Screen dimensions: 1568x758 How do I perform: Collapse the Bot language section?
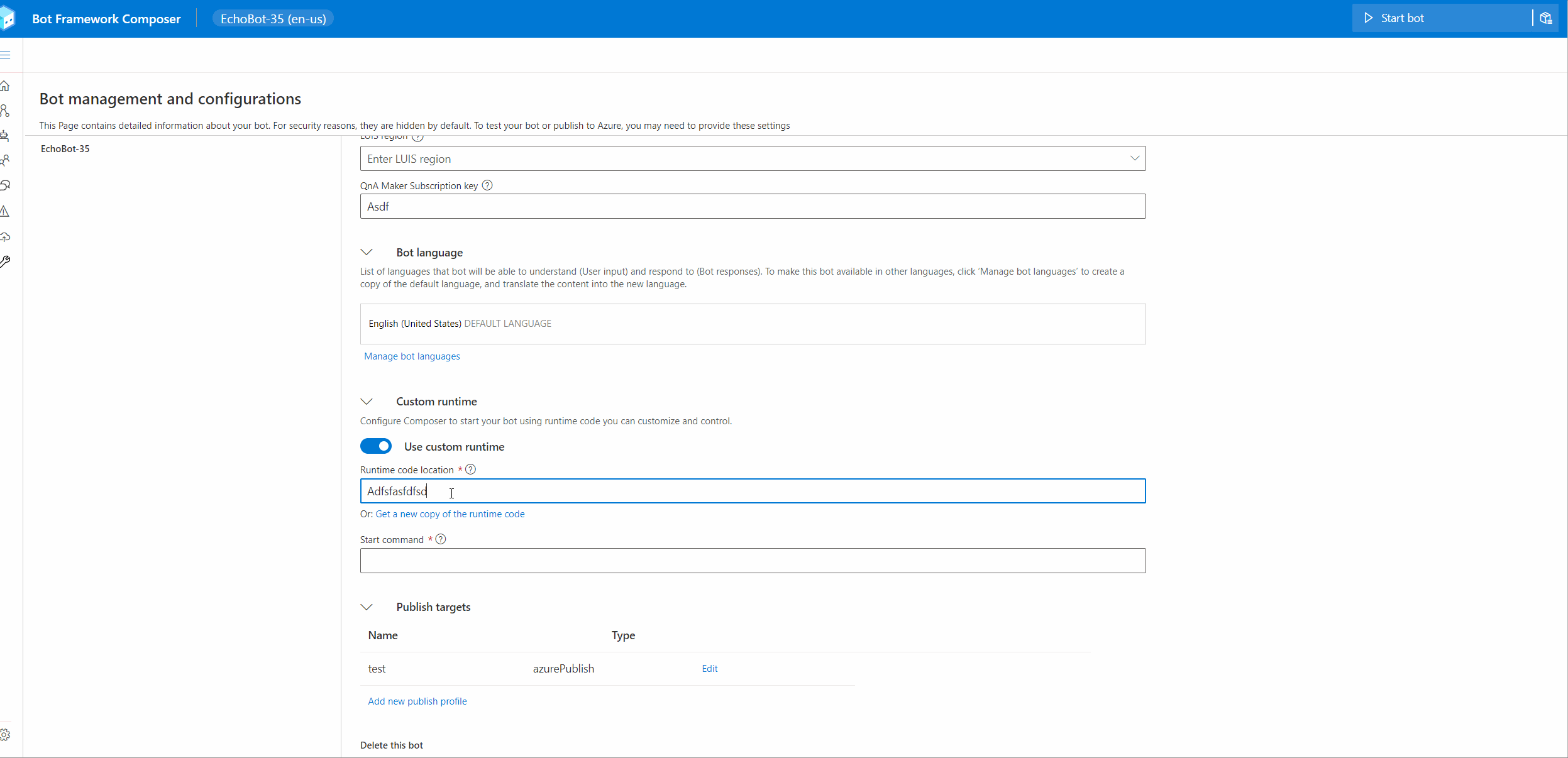[x=367, y=252]
